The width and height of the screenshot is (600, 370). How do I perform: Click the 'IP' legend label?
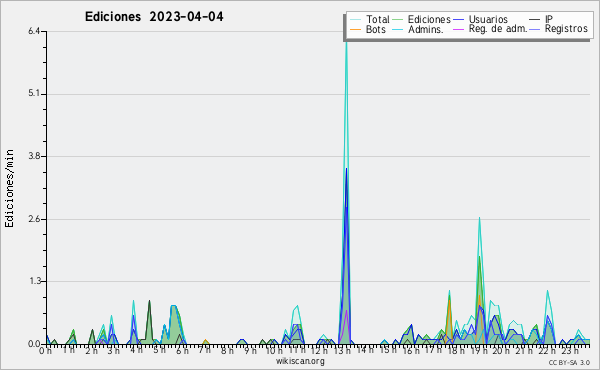pyautogui.click(x=549, y=19)
